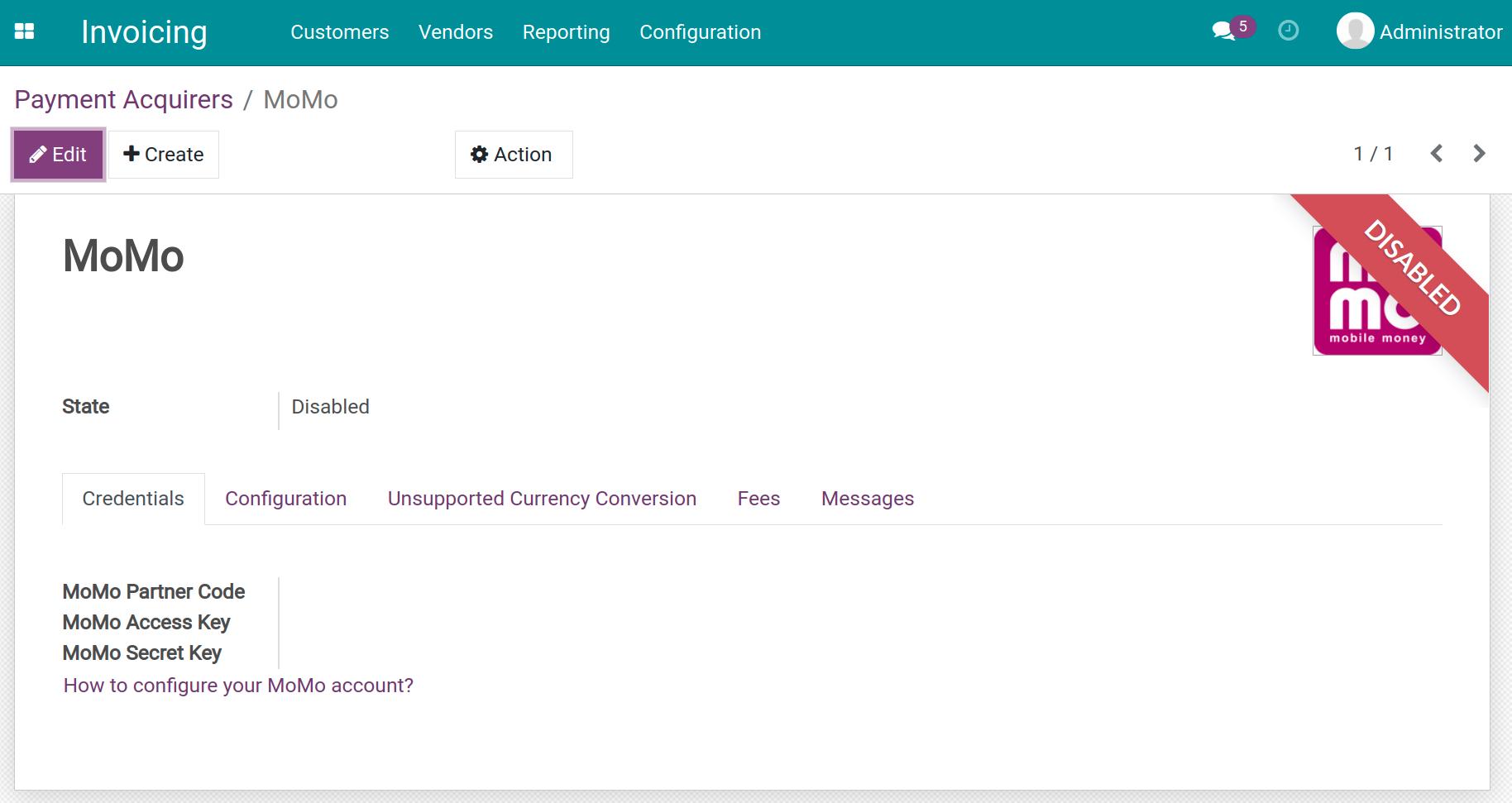Screen dimensions: 1512x803
Task: Open the Administrator user menu
Action: pyautogui.click(x=1419, y=31)
